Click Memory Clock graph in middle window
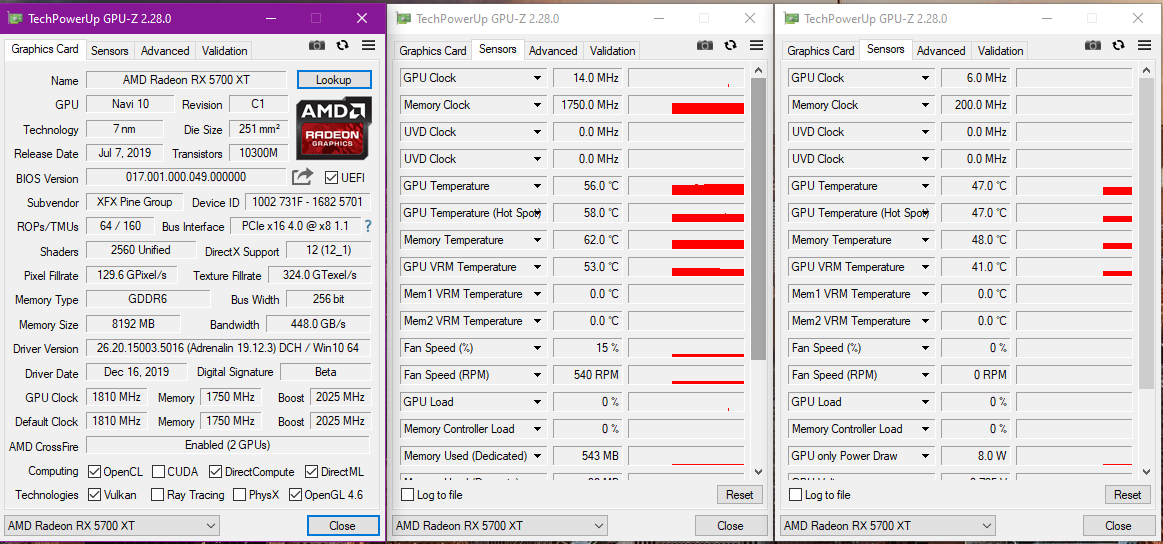This screenshot has height=544, width=1163. coord(686,105)
